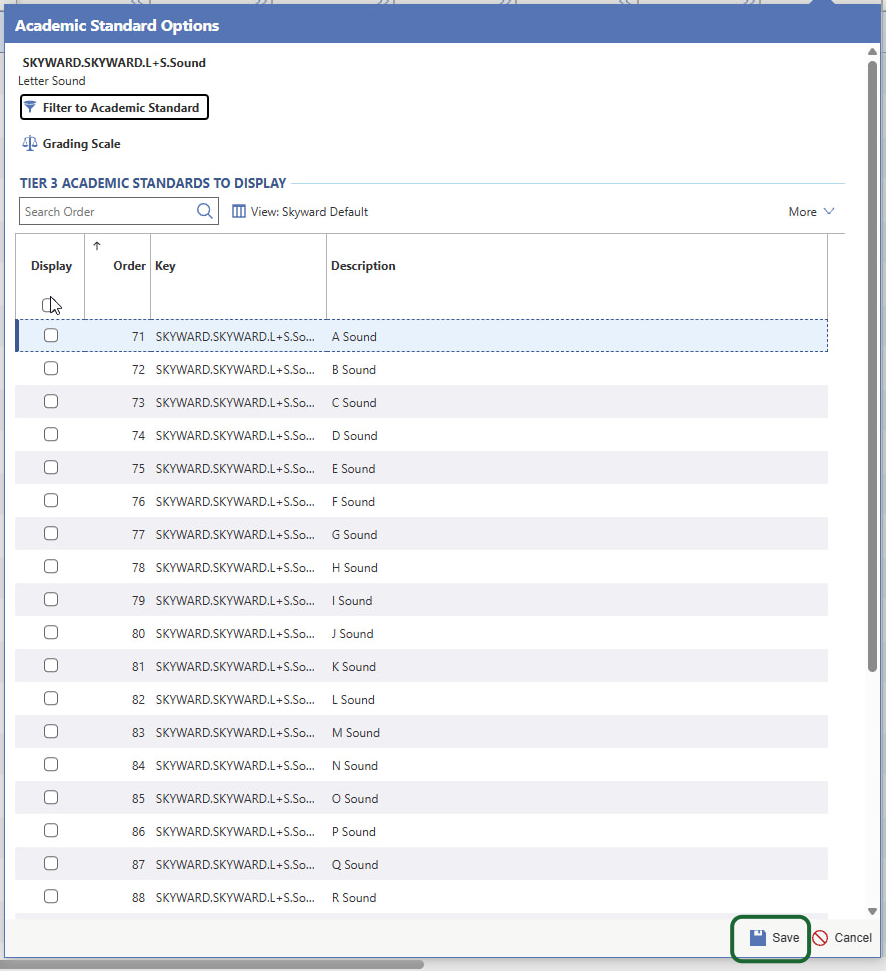Check the Display box for G Sound
Screen dimensions: 886x971
tap(51, 533)
